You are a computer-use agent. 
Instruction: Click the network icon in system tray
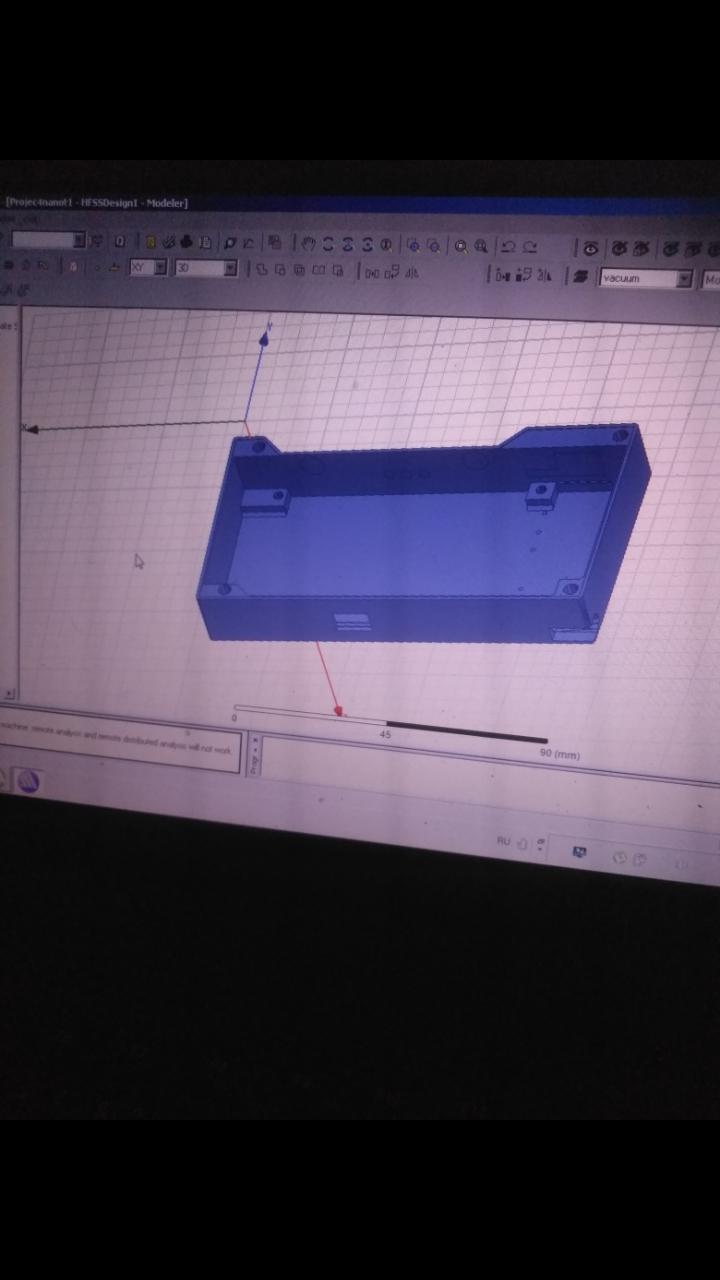click(578, 852)
